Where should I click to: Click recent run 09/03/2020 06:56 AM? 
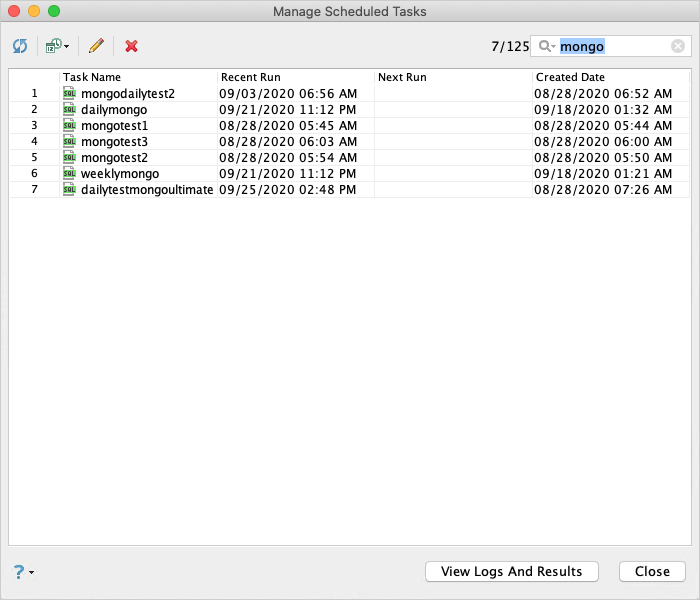(288, 94)
